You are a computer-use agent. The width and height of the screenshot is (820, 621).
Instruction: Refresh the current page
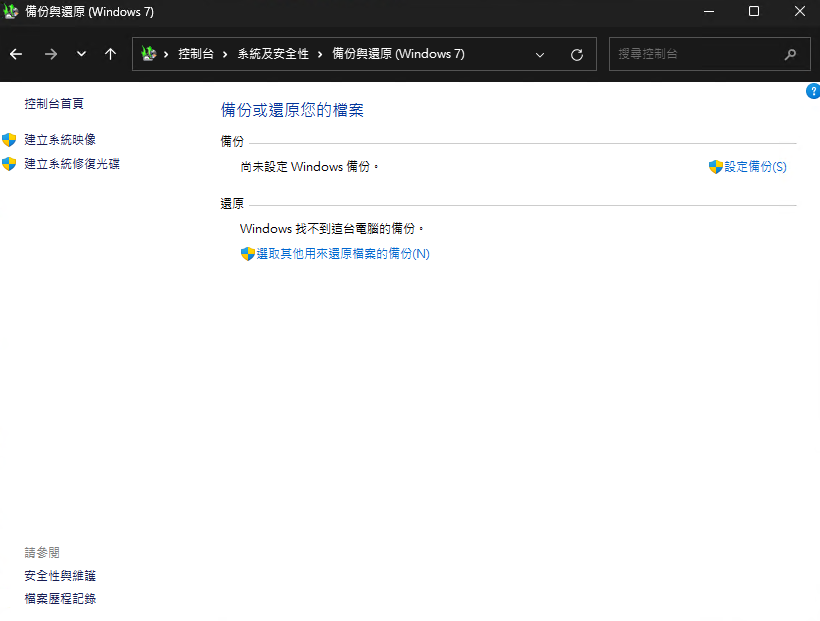click(x=577, y=54)
